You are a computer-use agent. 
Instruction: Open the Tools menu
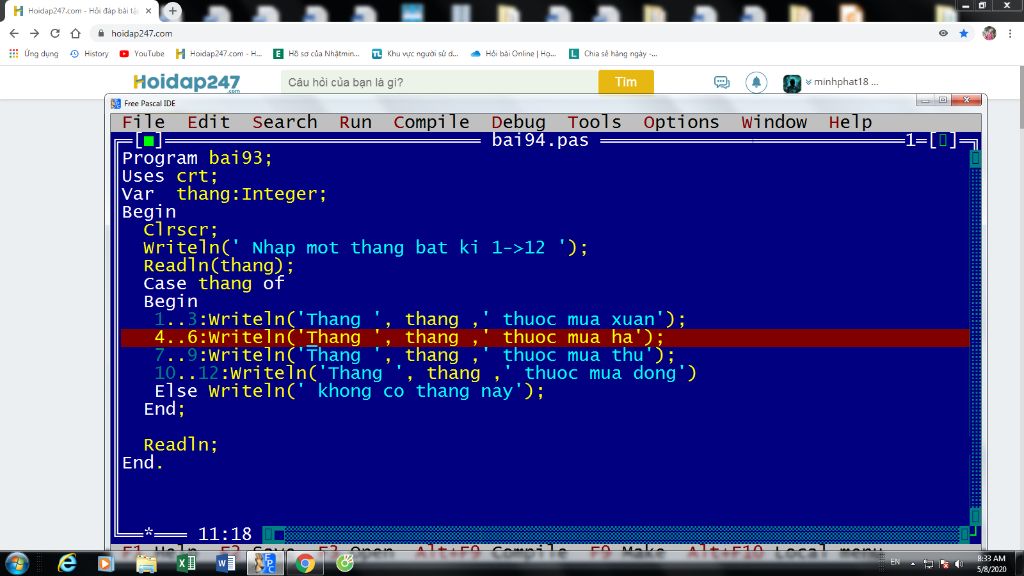(594, 122)
